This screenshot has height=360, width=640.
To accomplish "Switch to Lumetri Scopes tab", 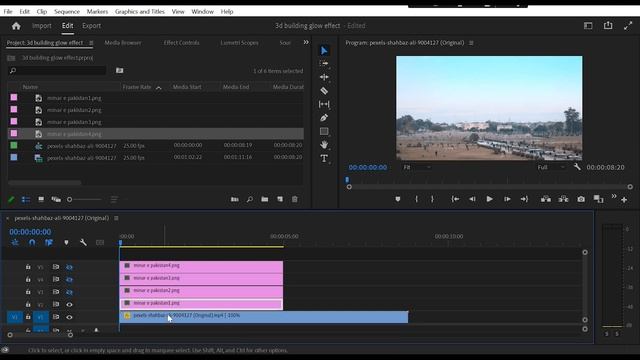I will click(239, 42).
